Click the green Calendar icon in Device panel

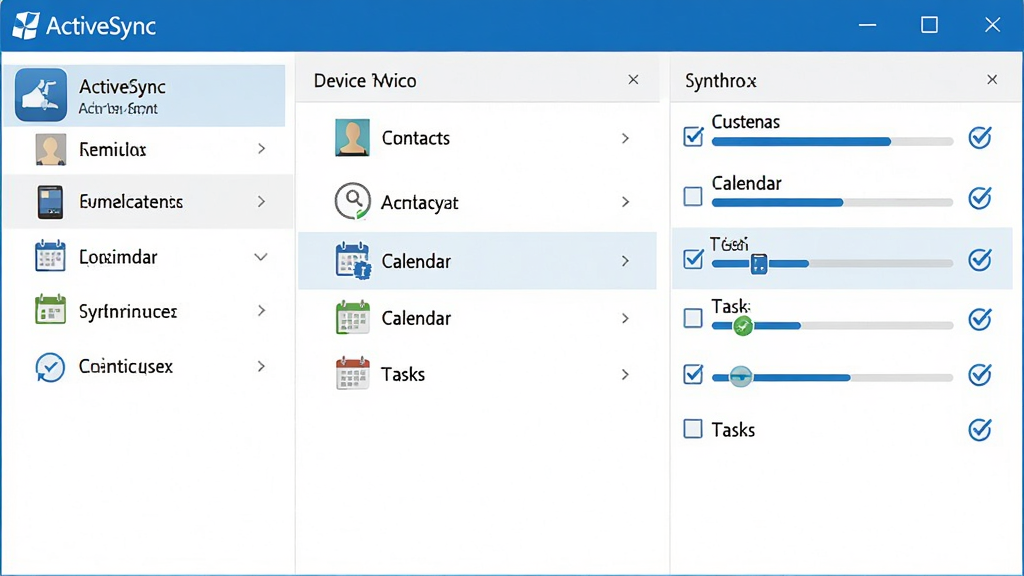(353, 317)
